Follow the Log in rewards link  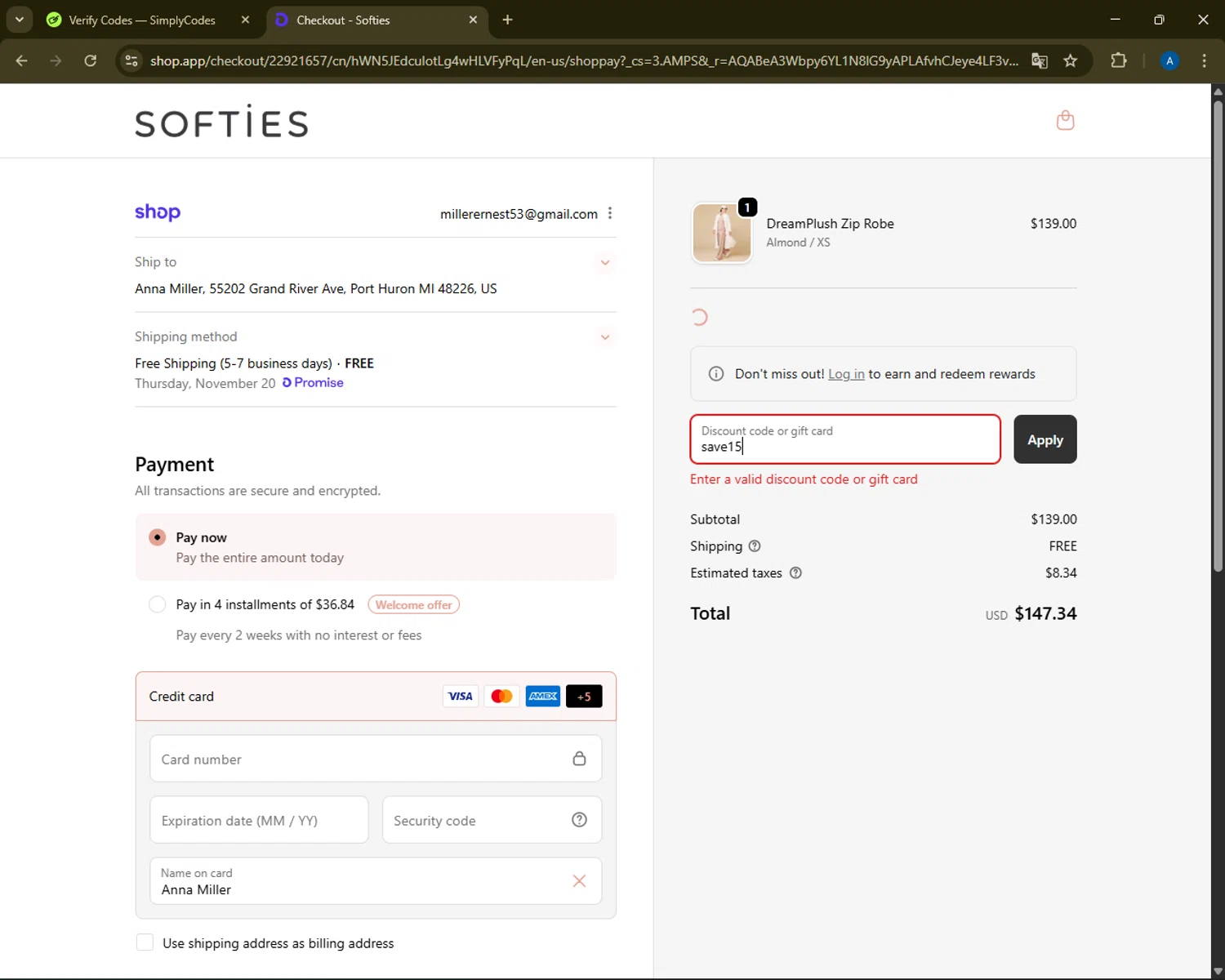pos(846,374)
